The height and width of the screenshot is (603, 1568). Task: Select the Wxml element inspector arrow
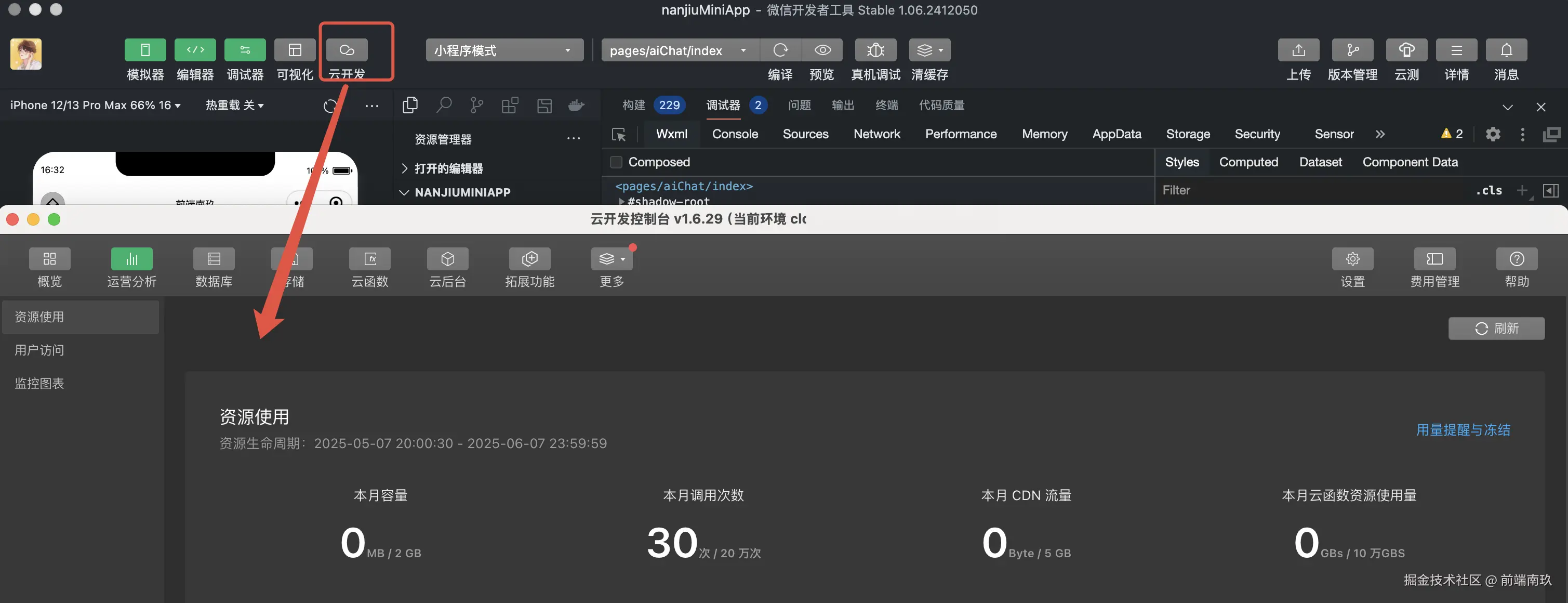click(x=618, y=135)
